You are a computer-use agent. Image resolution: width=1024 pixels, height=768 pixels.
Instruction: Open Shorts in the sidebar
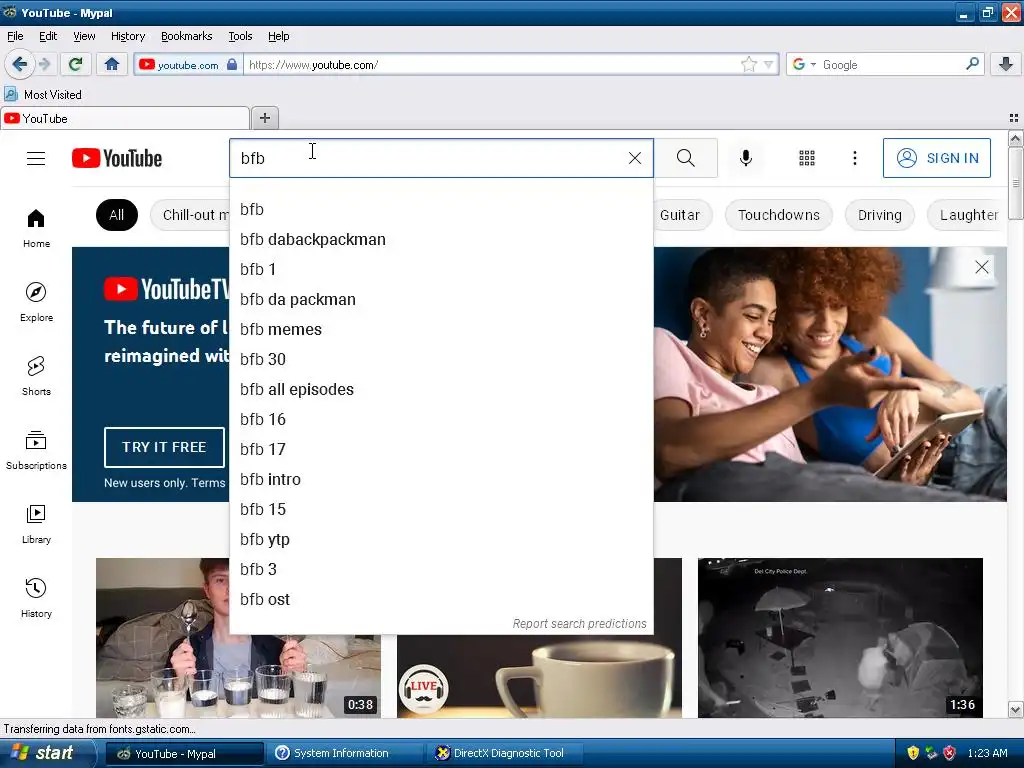point(36,376)
